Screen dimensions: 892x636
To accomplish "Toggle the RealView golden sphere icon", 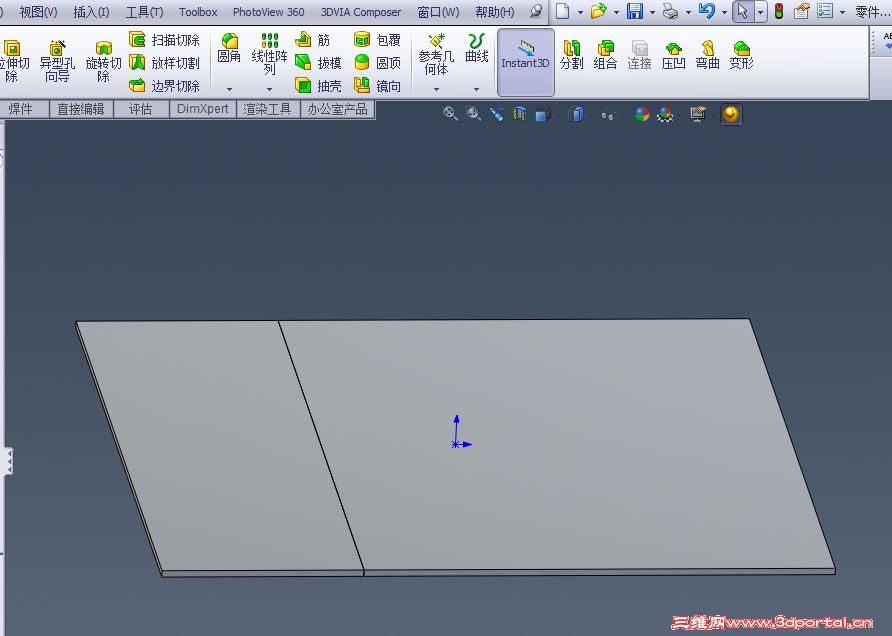I will (731, 114).
